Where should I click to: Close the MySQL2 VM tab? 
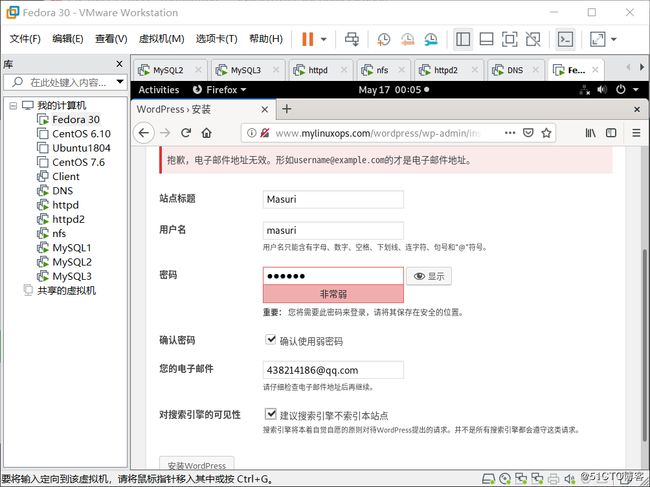(198, 70)
